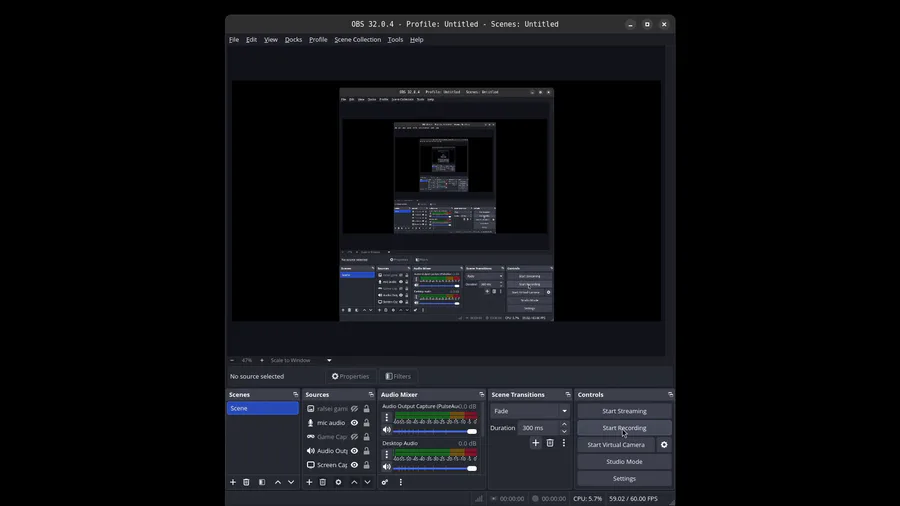900x506 pixels.
Task: Pop out the Scenes dock icon
Action: tap(296, 395)
